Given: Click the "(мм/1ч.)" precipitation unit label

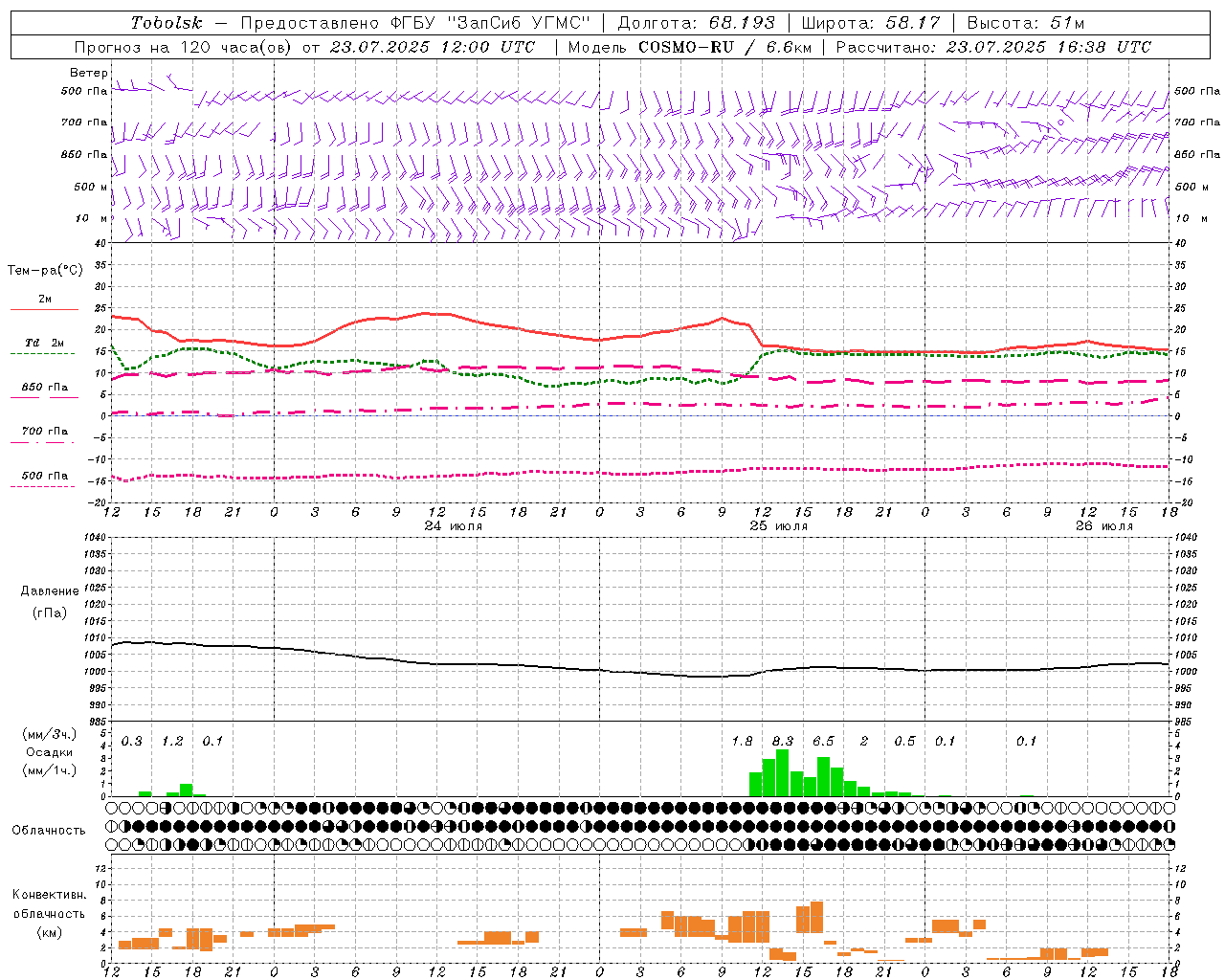Looking at the screenshot, I should pyautogui.click(x=49, y=770).
